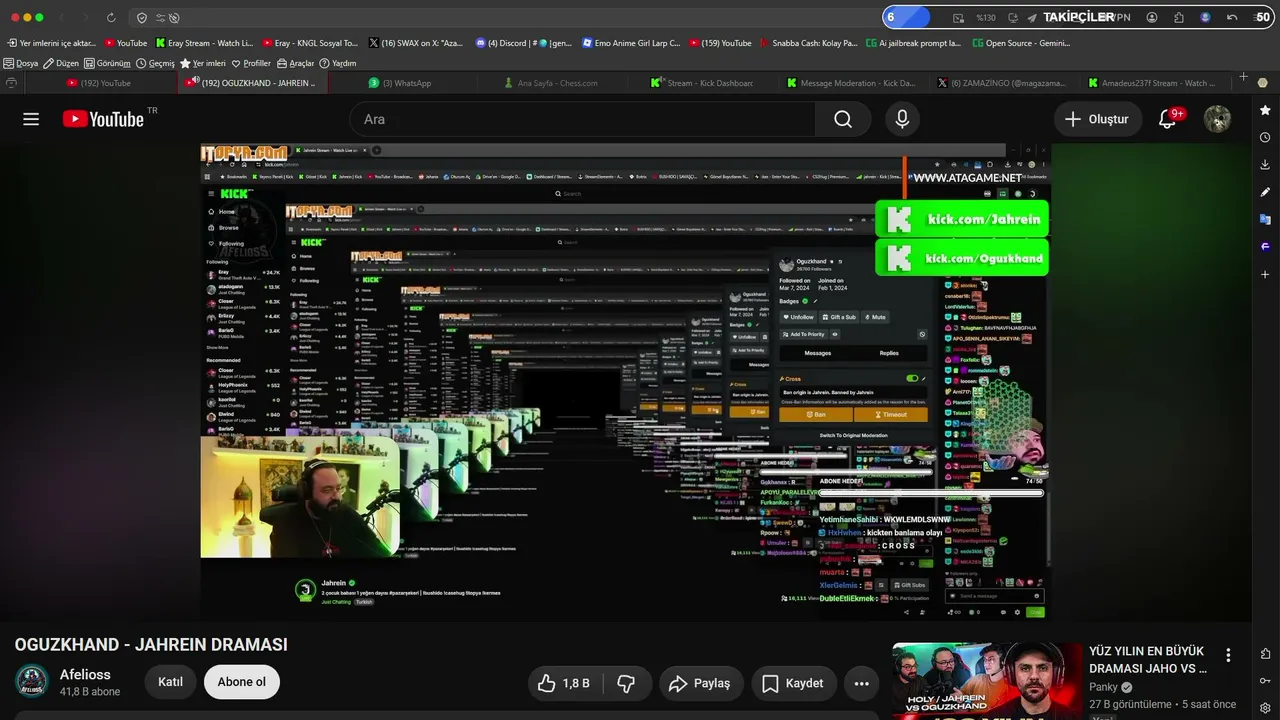Open sidebar passwords key icon

click(x=1265, y=681)
